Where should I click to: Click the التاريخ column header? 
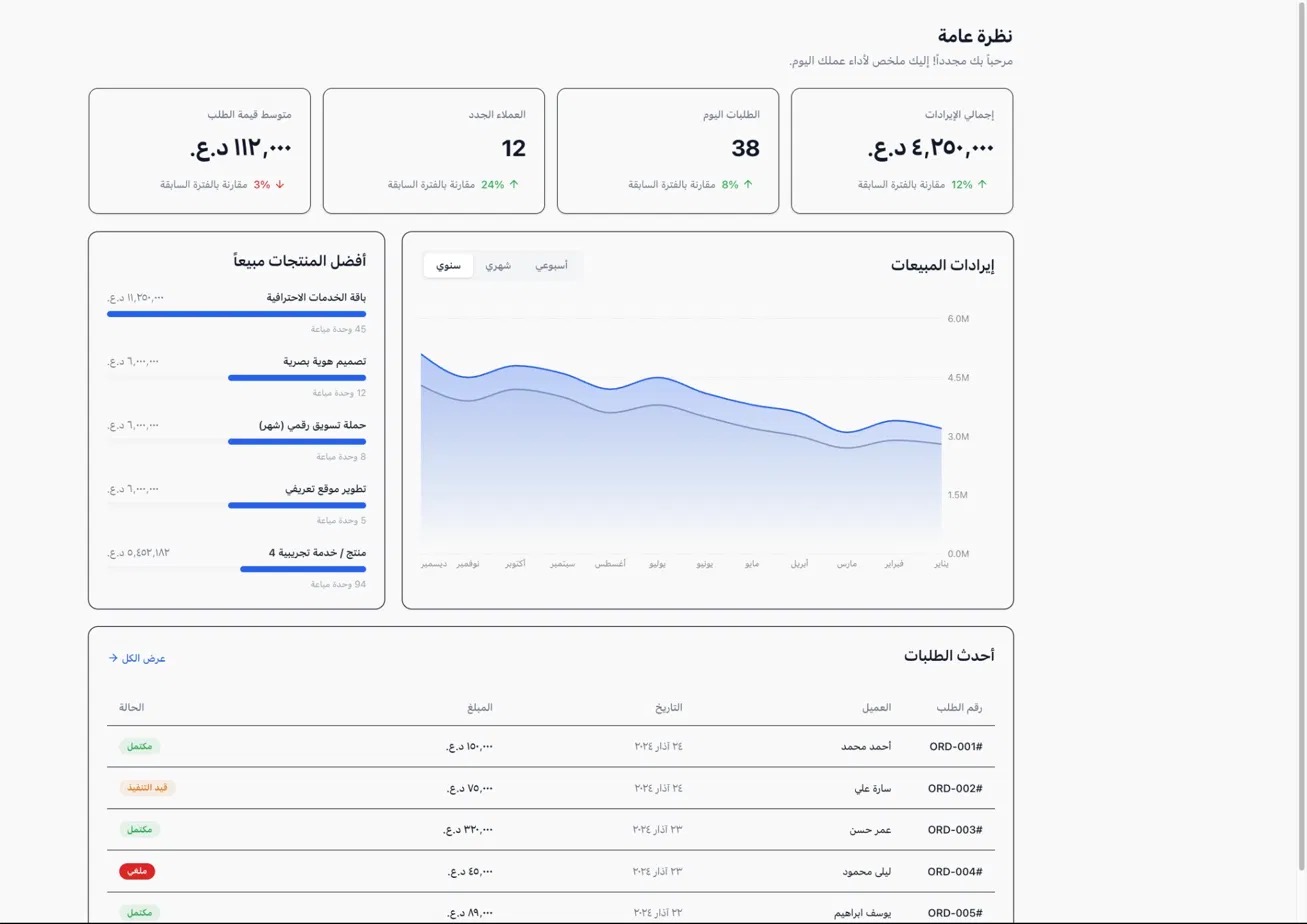[669, 708]
